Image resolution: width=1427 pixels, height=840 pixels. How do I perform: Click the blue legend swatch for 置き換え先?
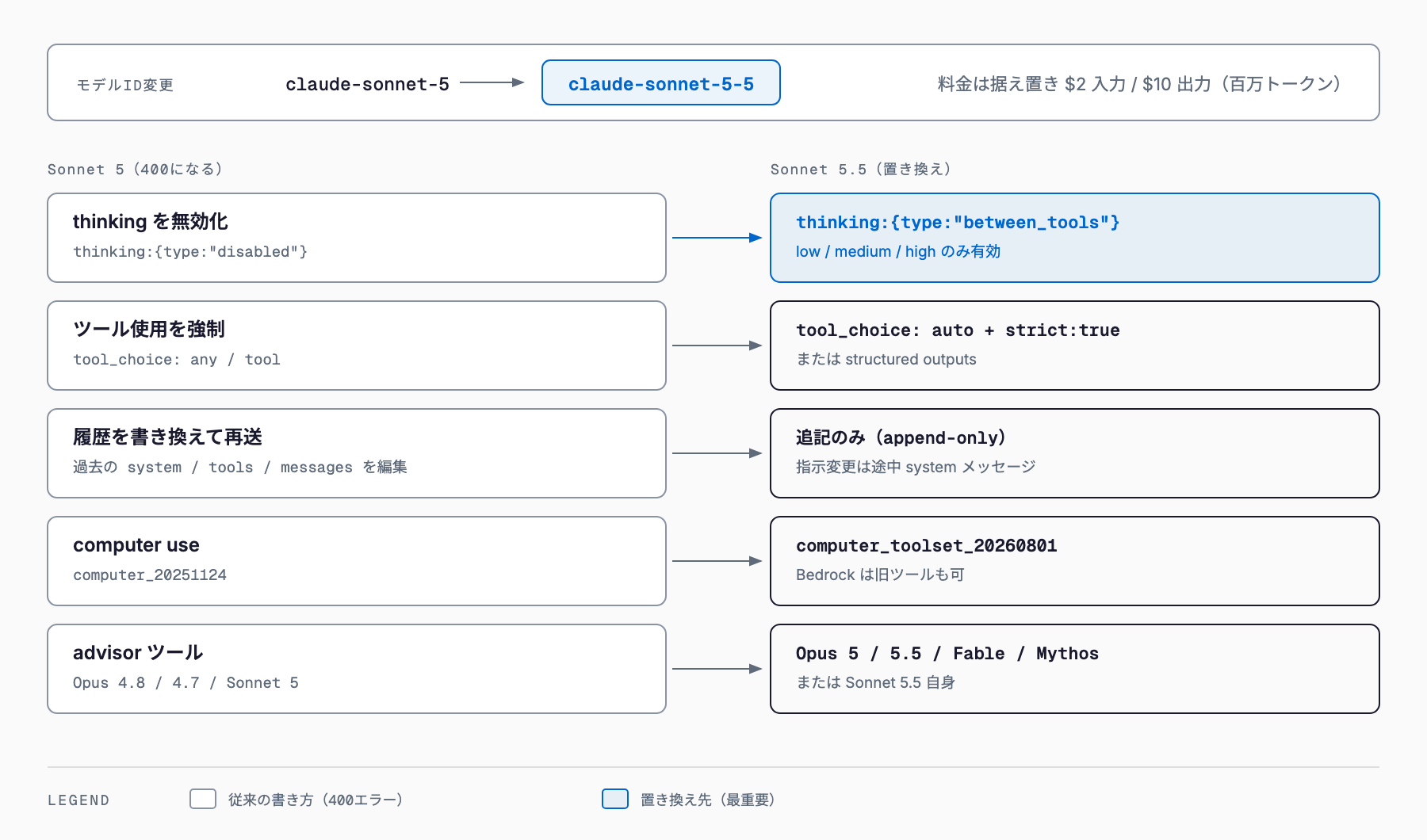[x=615, y=799]
